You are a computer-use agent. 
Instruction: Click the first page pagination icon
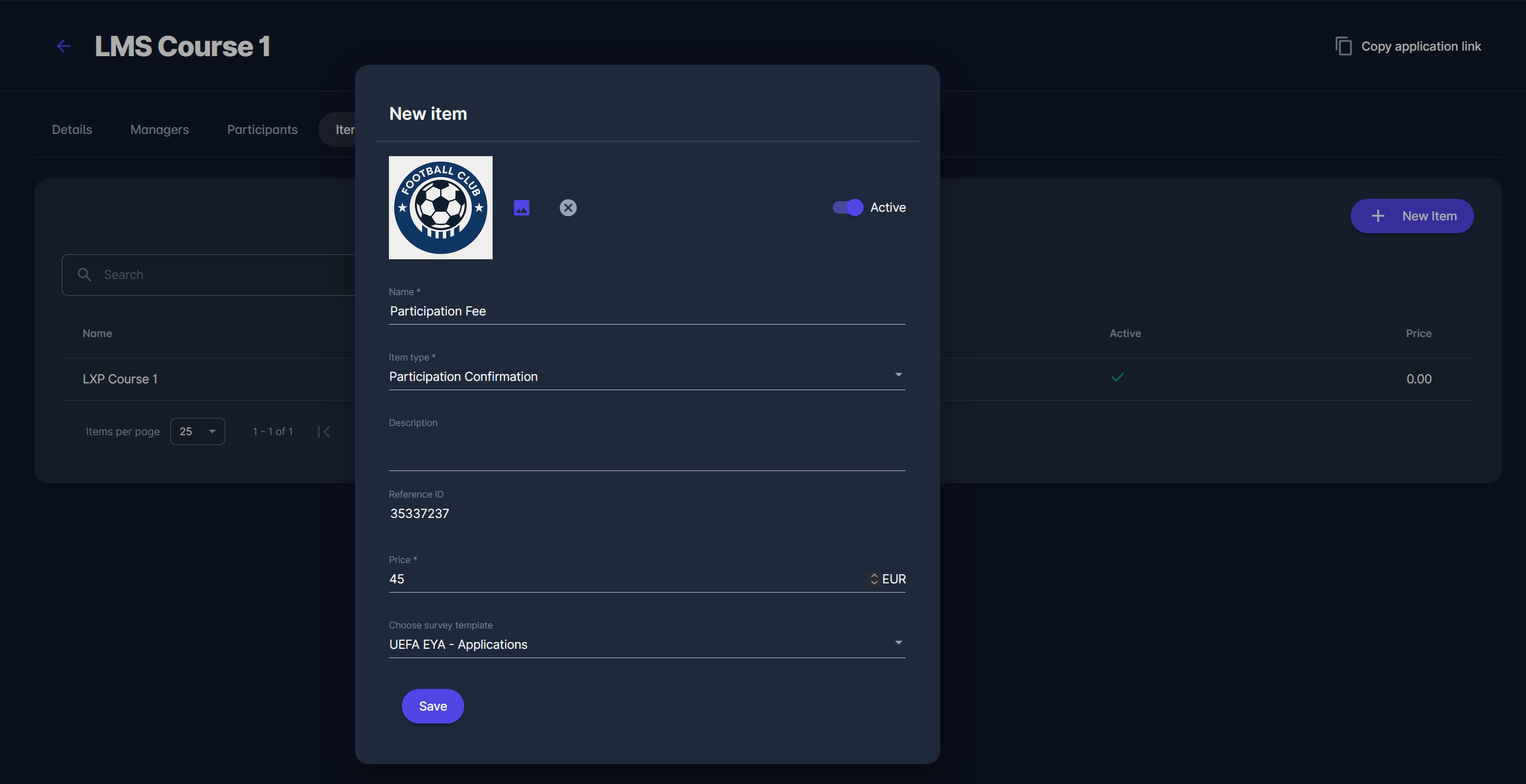coord(324,432)
